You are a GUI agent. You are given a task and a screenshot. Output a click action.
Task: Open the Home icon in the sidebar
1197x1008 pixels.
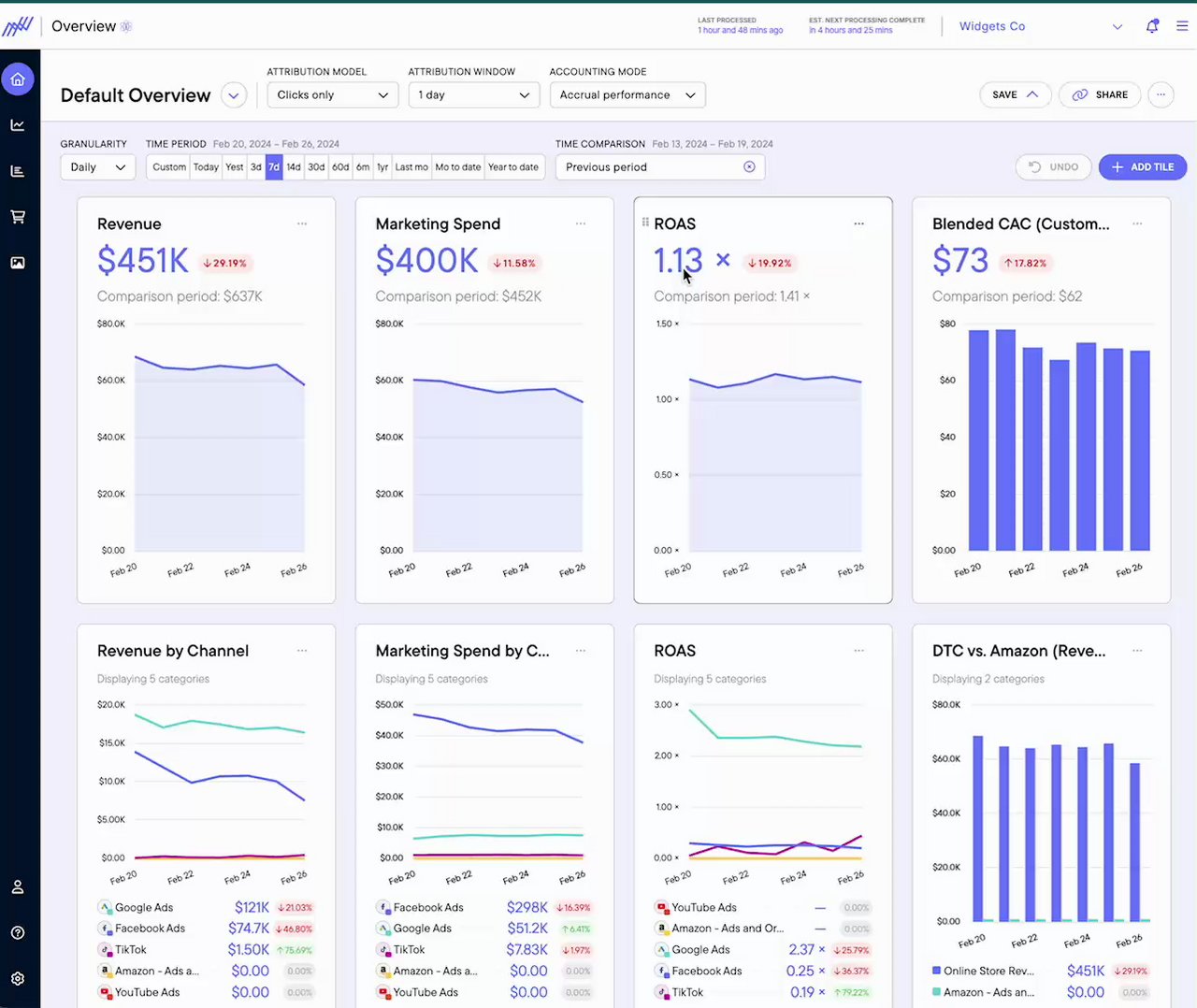coord(18,79)
